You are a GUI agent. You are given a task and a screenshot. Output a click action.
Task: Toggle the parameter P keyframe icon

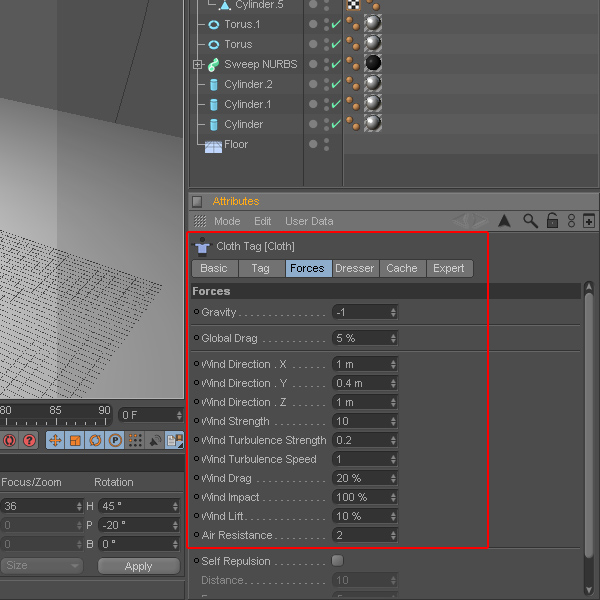pos(115,440)
